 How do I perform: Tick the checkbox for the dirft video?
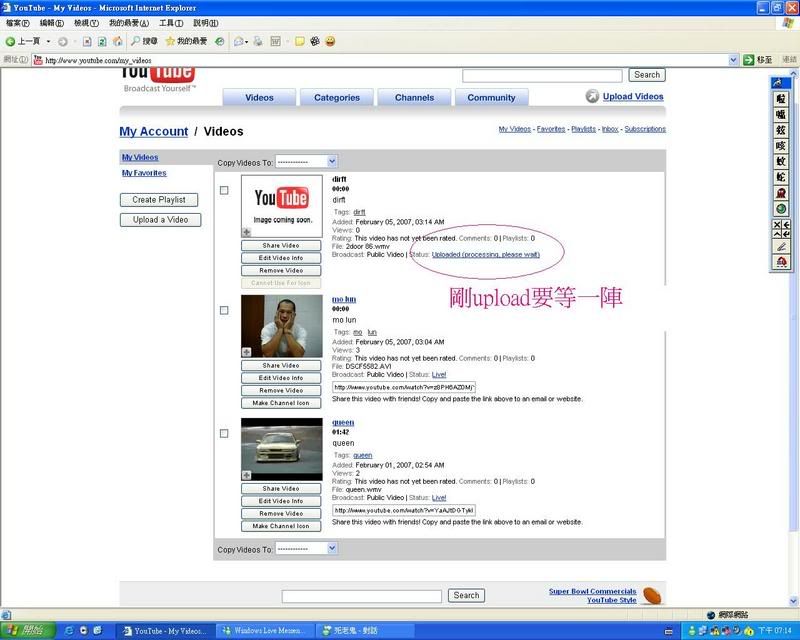click(x=224, y=190)
